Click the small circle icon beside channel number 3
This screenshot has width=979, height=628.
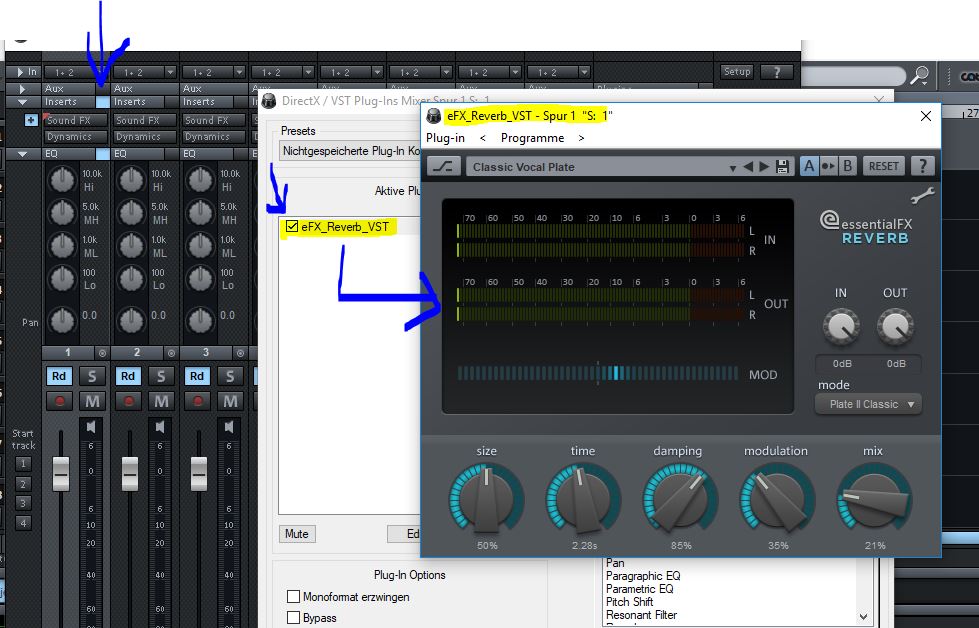tap(240, 353)
